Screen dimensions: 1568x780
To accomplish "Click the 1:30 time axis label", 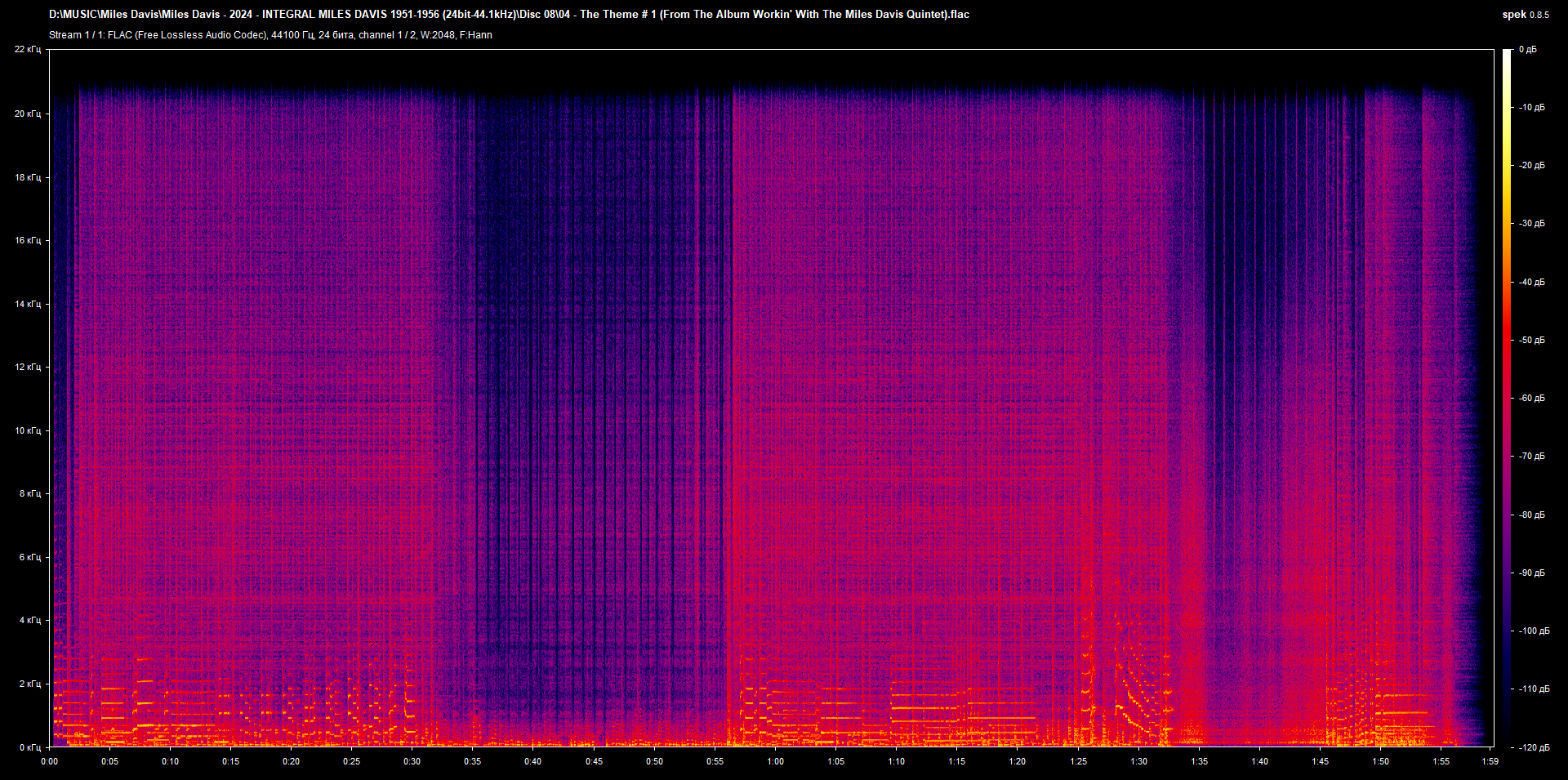I will coord(1139,761).
